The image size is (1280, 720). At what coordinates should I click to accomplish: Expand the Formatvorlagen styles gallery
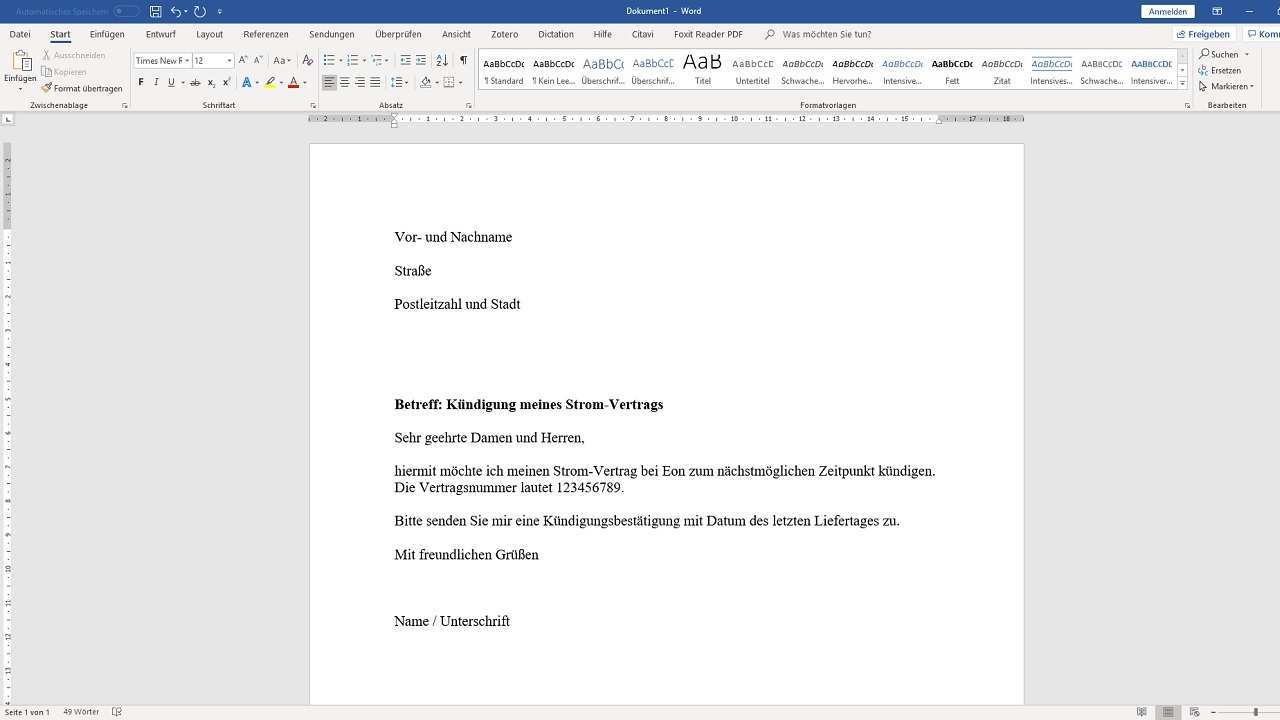coord(1182,85)
